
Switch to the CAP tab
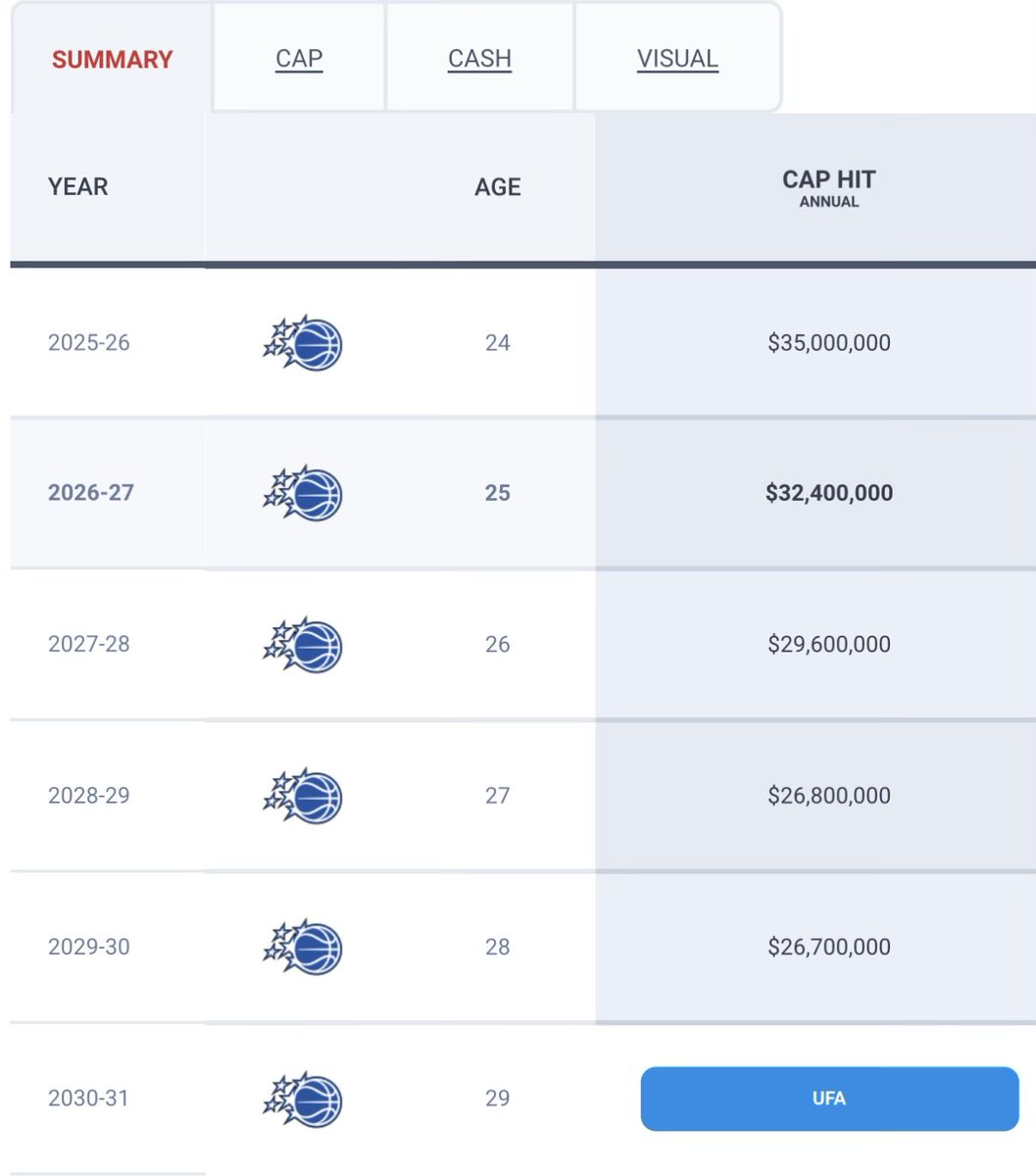pos(299,59)
